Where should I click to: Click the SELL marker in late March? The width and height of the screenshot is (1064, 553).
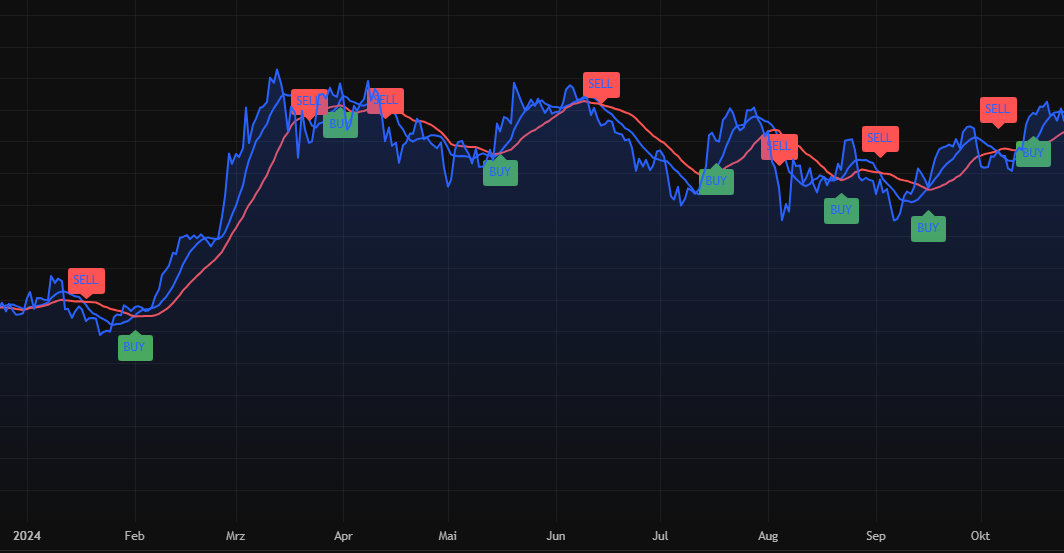pyautogui.click(x=308, y=101)
